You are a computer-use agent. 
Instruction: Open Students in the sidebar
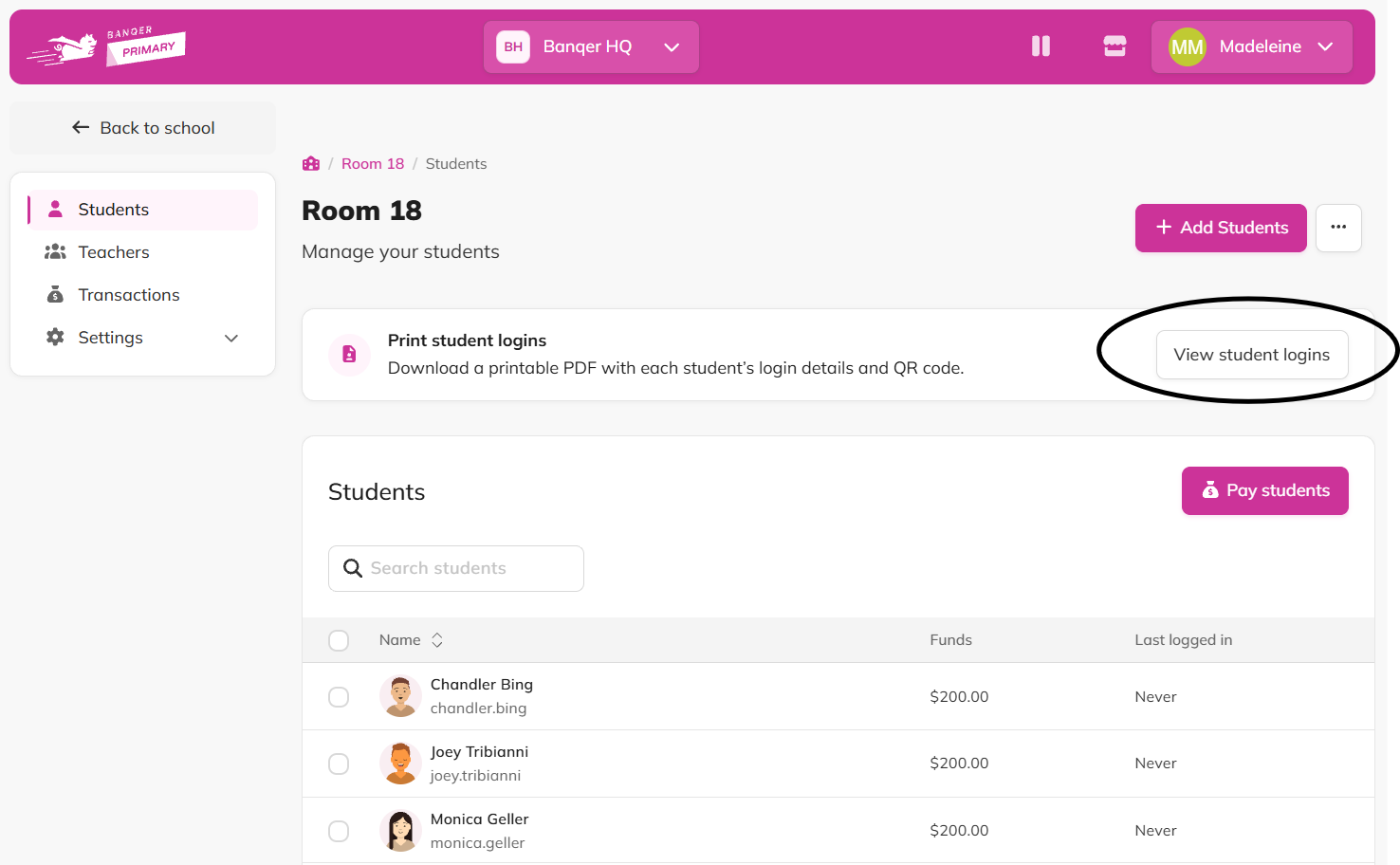[x=142, y=210]
